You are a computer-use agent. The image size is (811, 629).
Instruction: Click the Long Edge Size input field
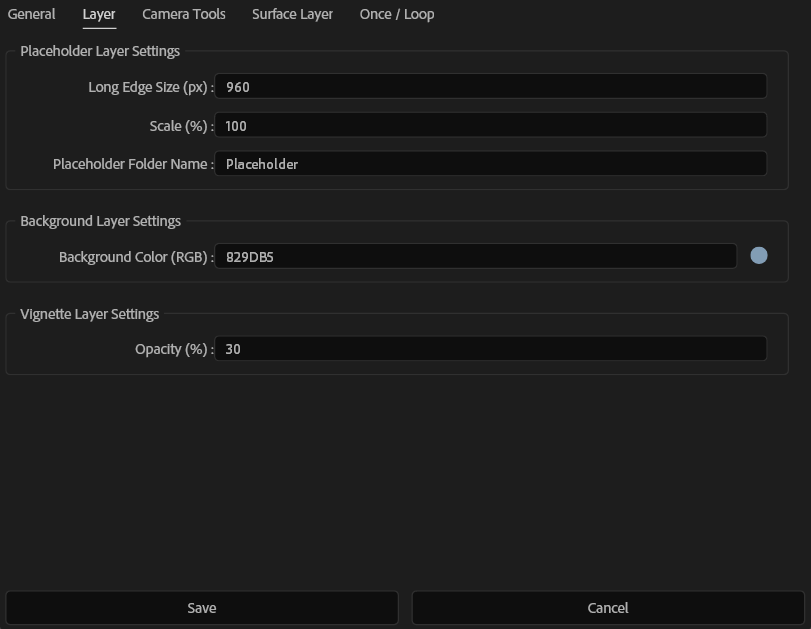(490, 86)
